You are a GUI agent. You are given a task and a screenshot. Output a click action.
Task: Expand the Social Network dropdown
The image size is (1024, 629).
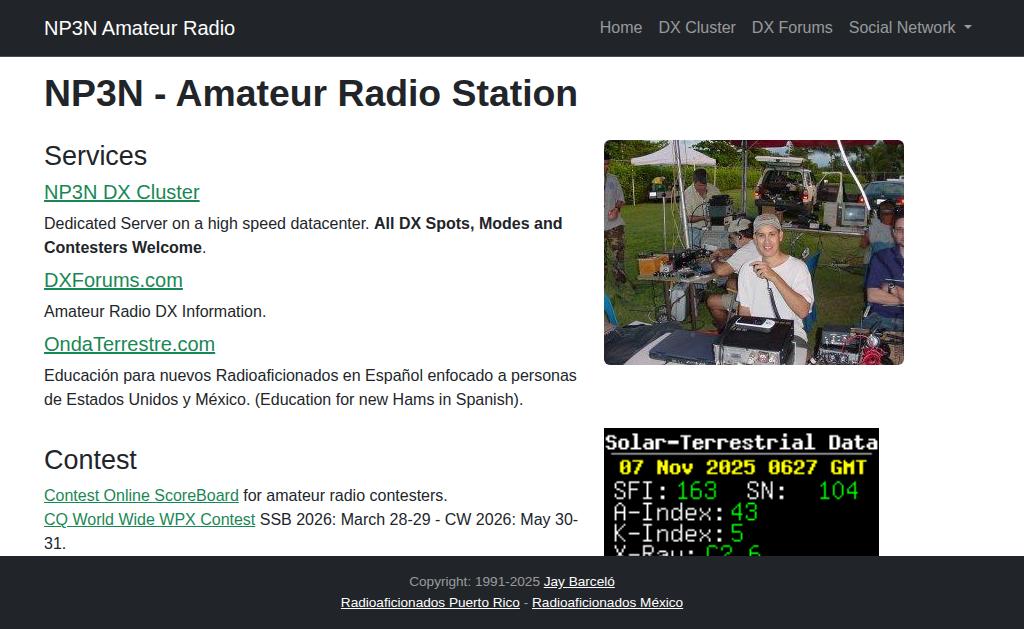point(909,28)
